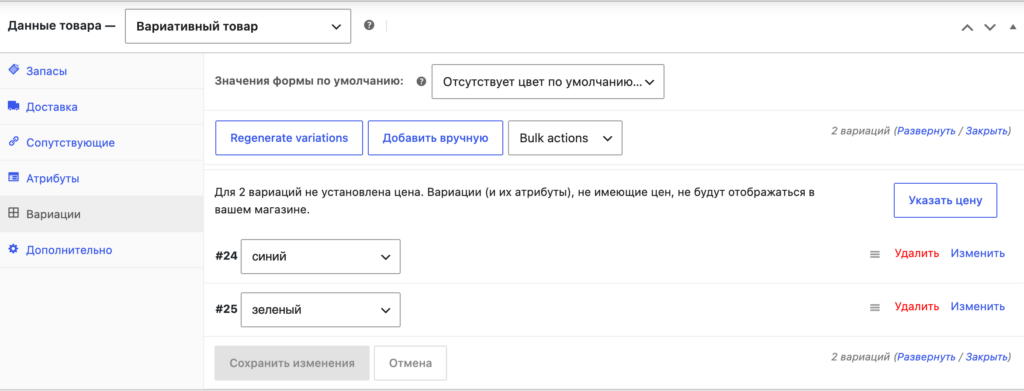Click the Указать цену button

945,200
